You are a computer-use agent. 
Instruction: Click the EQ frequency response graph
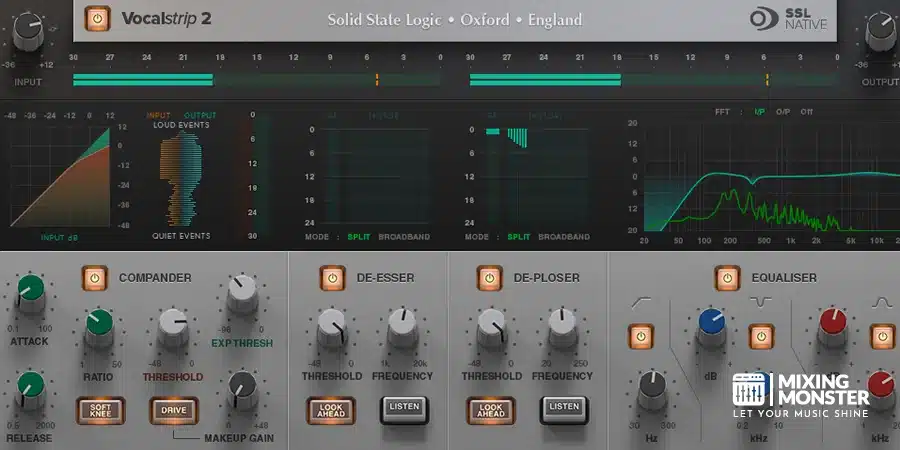[771, 177]
